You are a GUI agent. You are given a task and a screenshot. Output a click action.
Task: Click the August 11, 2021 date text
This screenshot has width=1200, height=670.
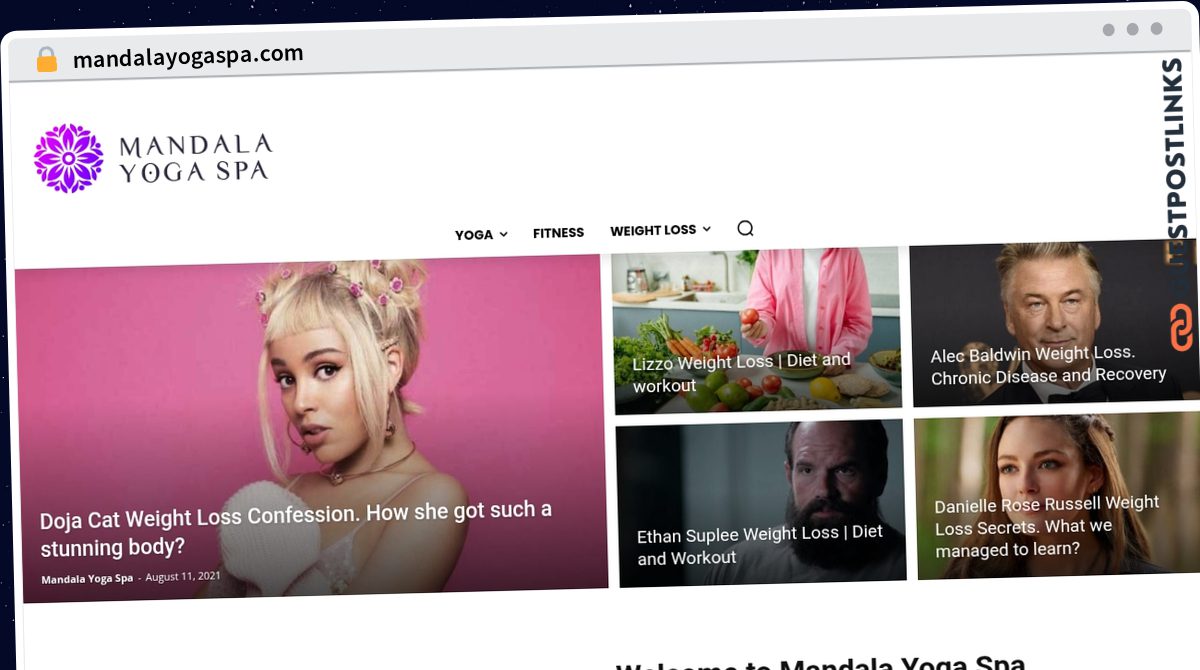(183, 577)
